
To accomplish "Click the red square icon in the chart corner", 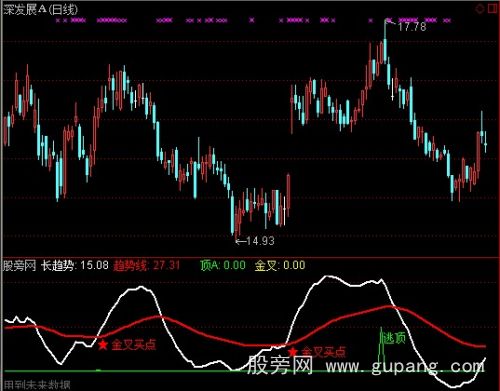I will click(492, 8).
